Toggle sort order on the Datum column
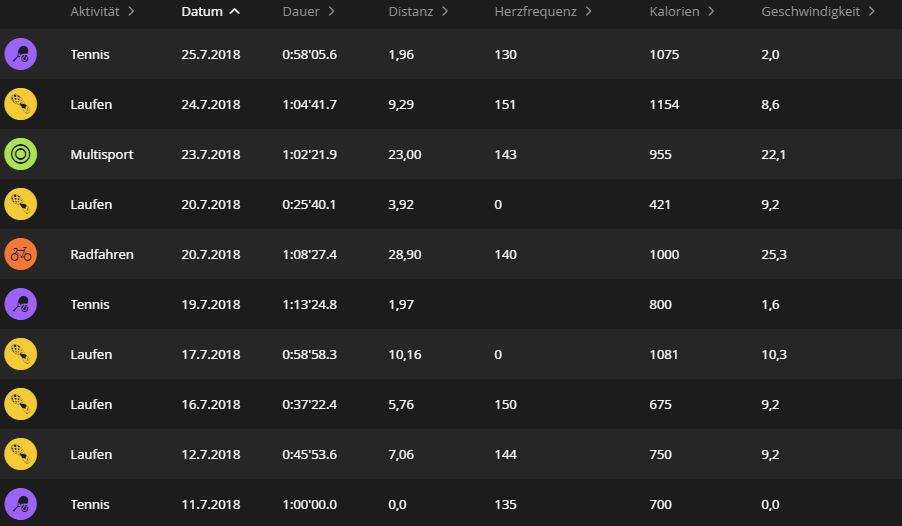The height and width of the screenshot is (526, 902). point(210,11)
